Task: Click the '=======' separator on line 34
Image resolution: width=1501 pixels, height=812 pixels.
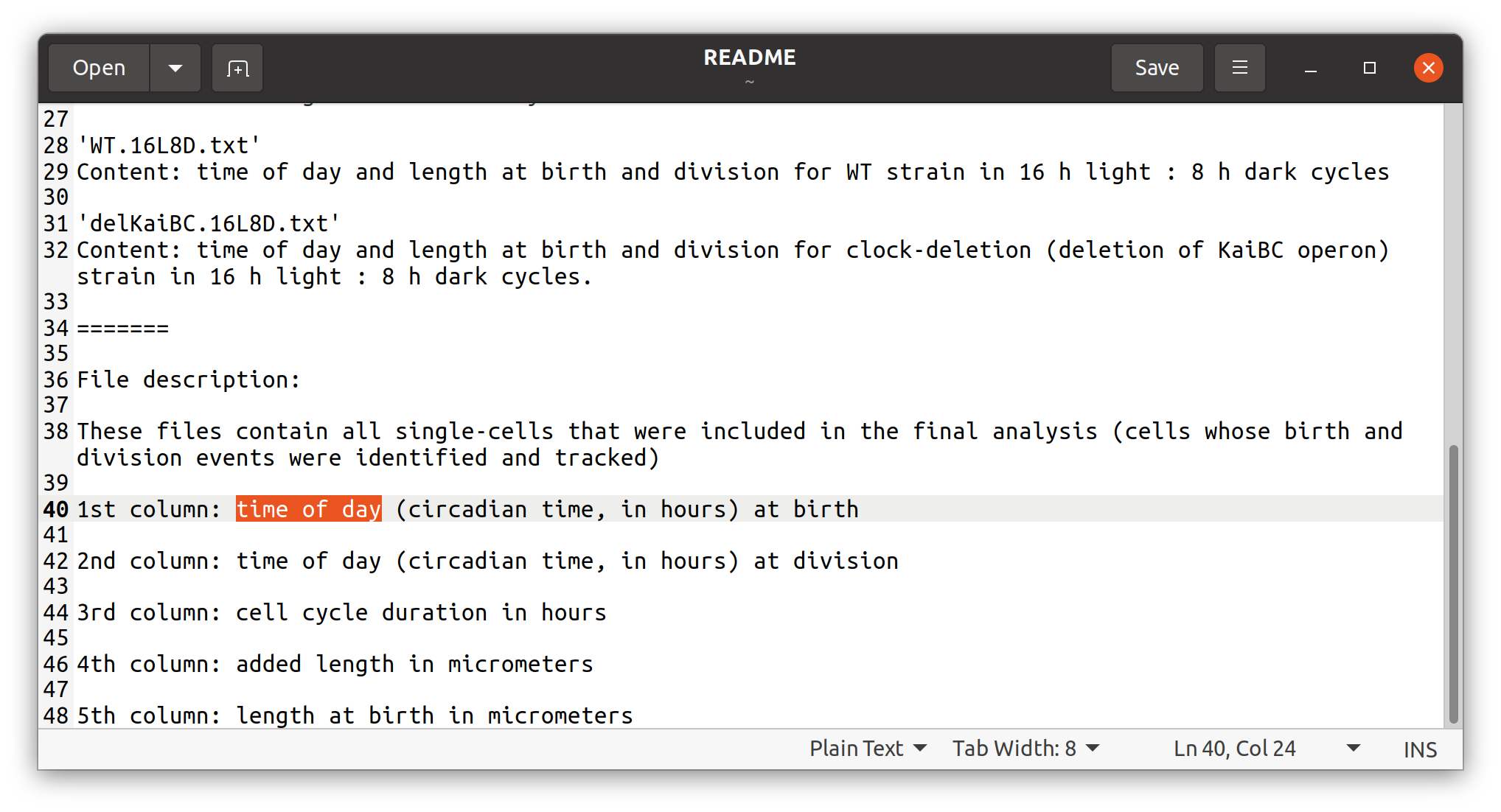Action: tap(123, 328)
